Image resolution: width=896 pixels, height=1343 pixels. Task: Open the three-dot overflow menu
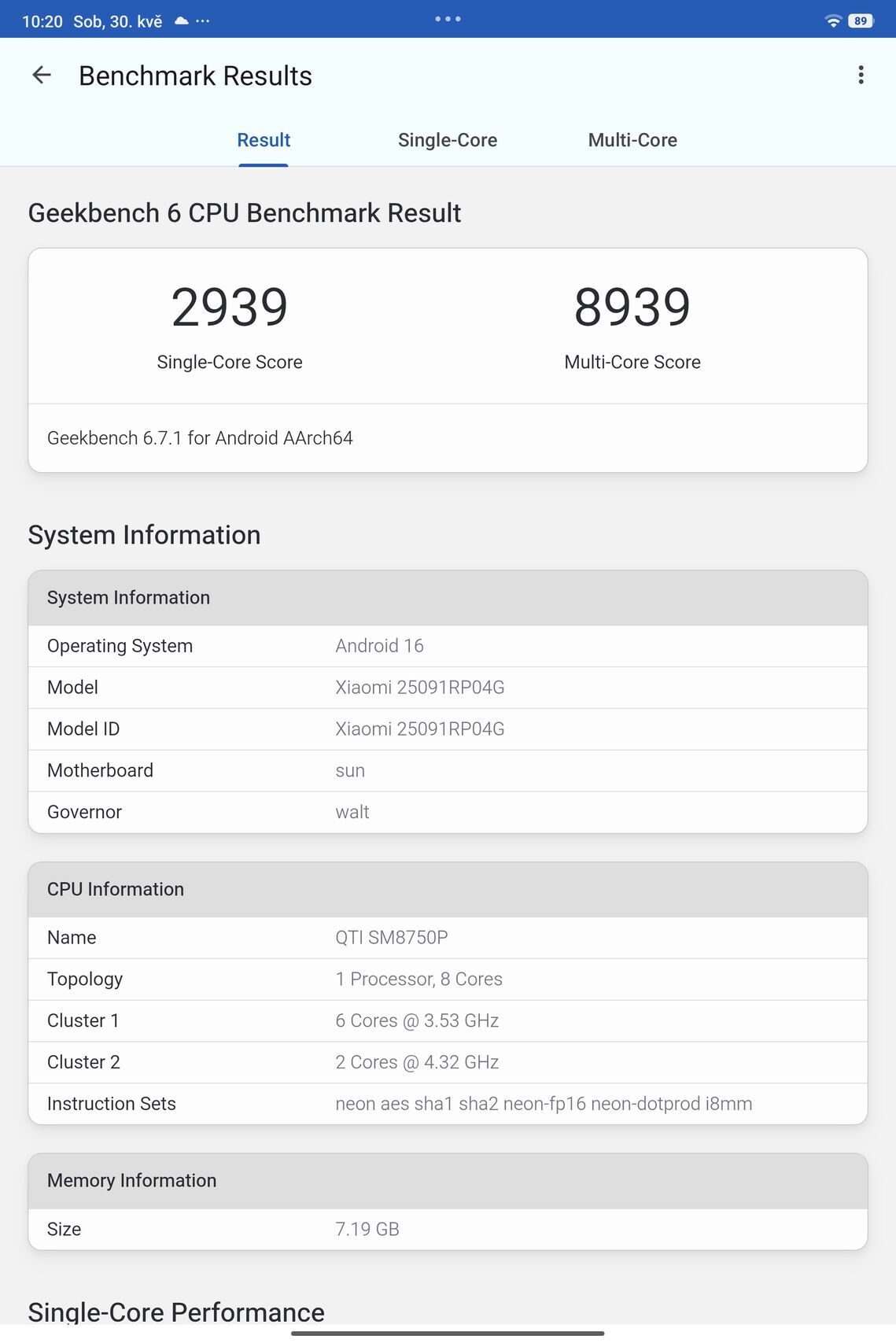tap(861, 76)
